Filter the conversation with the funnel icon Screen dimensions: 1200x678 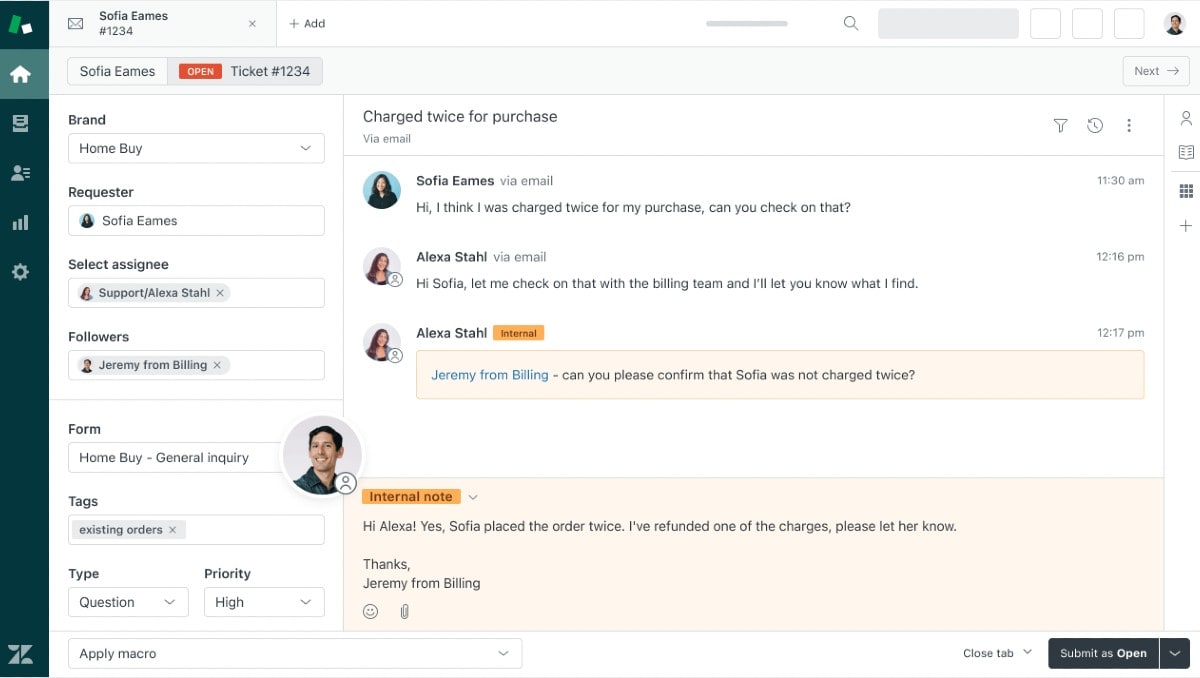pos(1060,126)
